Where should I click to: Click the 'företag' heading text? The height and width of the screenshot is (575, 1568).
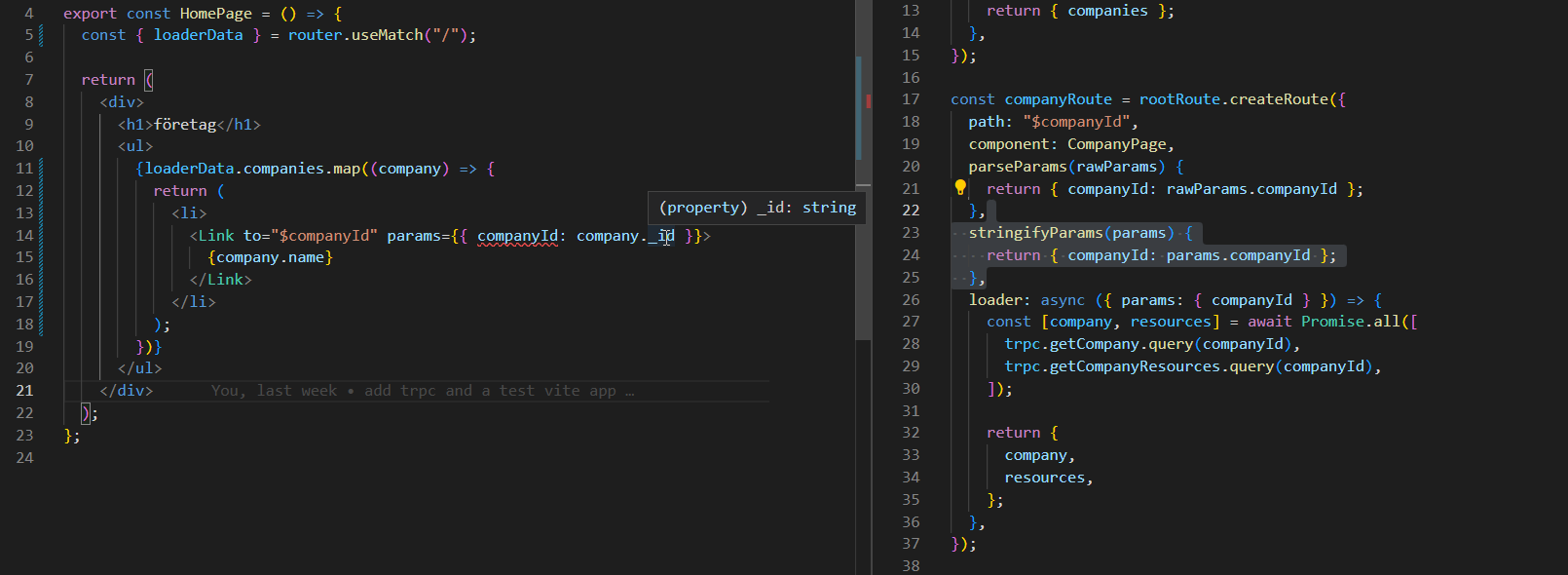click(185, 125)
